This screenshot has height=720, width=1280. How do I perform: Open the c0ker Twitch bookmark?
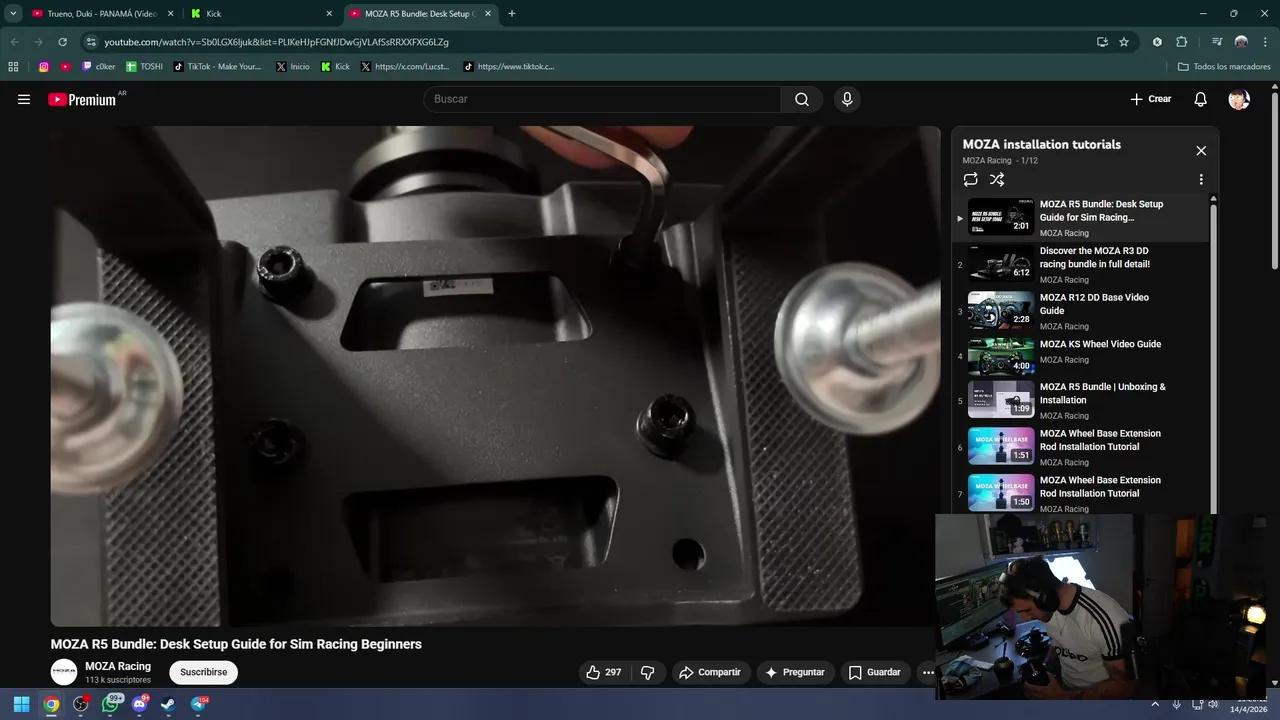pyautogui.click(x=98, y=67)
